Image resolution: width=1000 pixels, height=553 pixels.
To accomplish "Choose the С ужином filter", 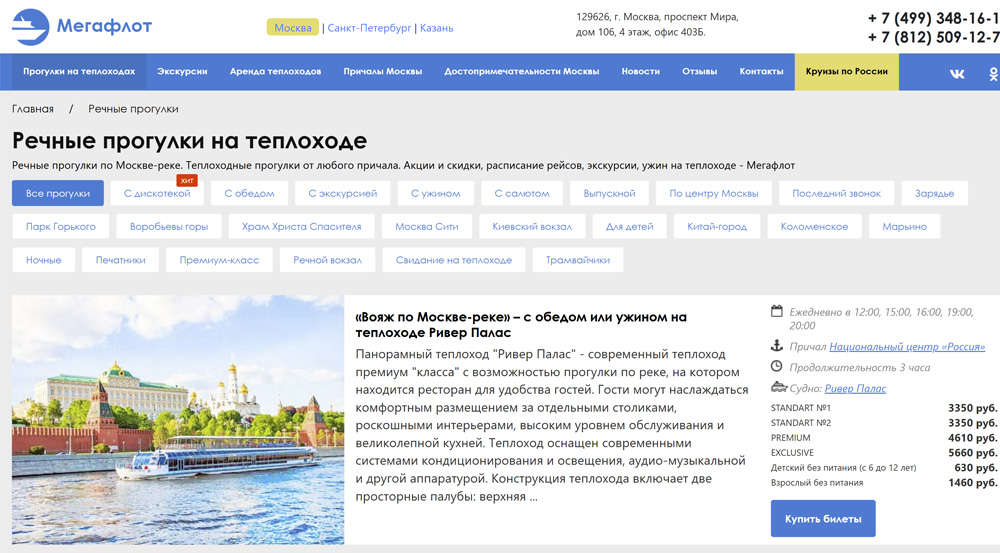I will click(x=436, y=193).
